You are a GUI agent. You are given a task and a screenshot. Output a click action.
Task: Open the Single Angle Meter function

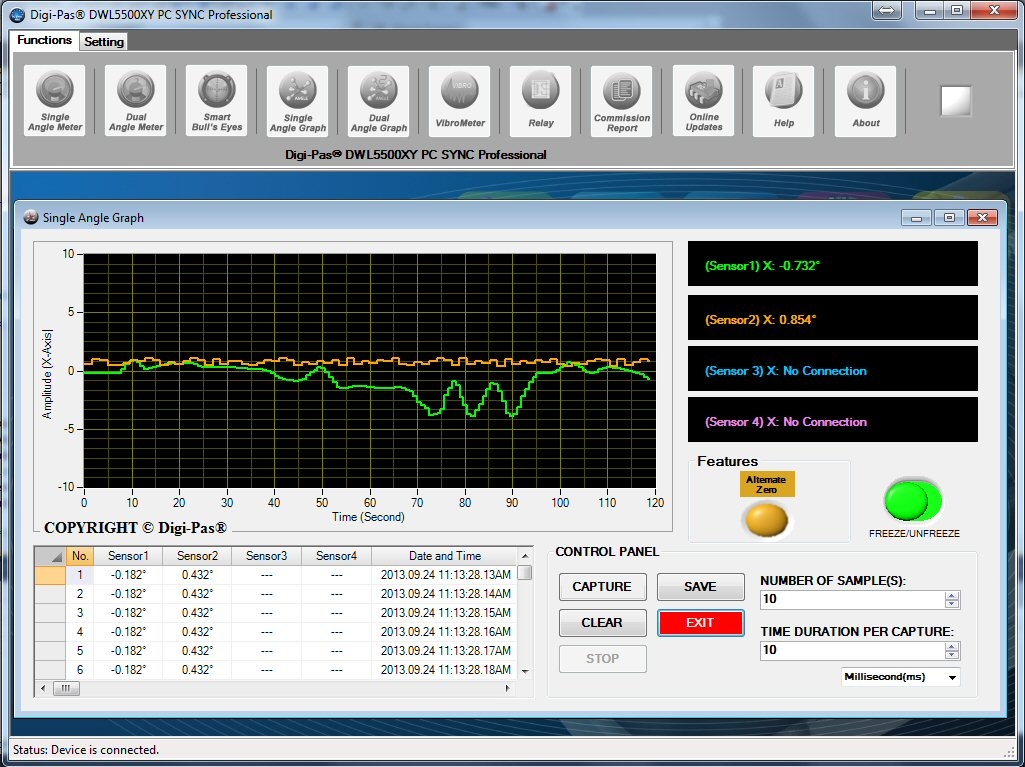click(x=55, y=101)
